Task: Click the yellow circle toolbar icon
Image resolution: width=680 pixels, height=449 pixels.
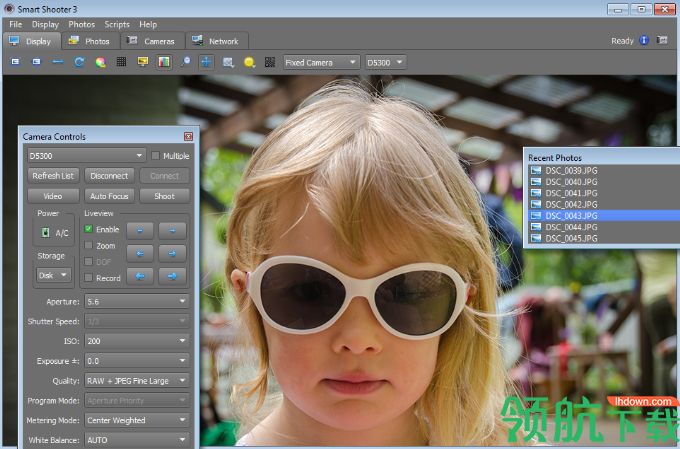Action: point(249,62)
